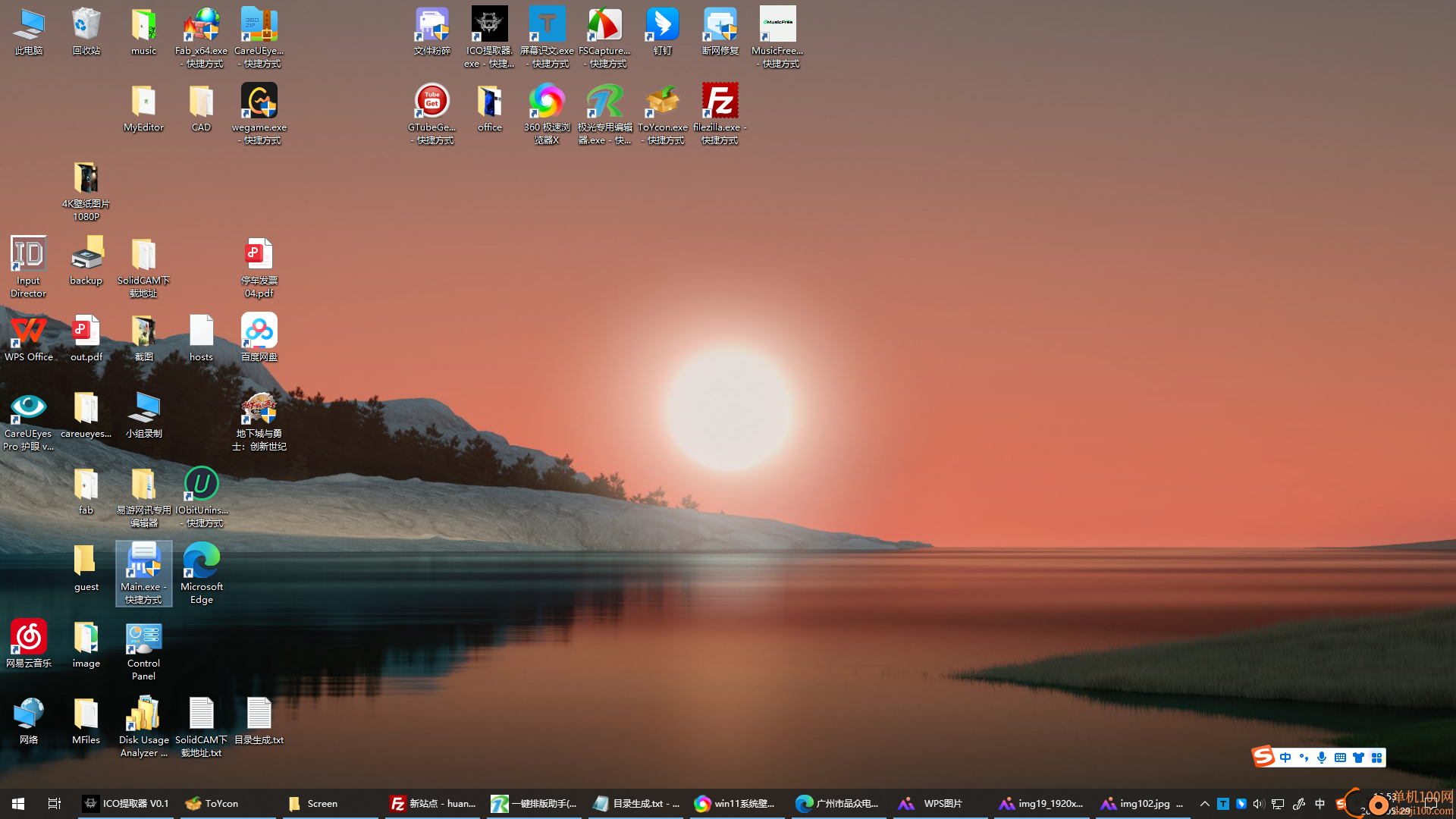The image size is (1456, 819).
Task: Select the GTubeGet shortcut icon
Action: 432,114
